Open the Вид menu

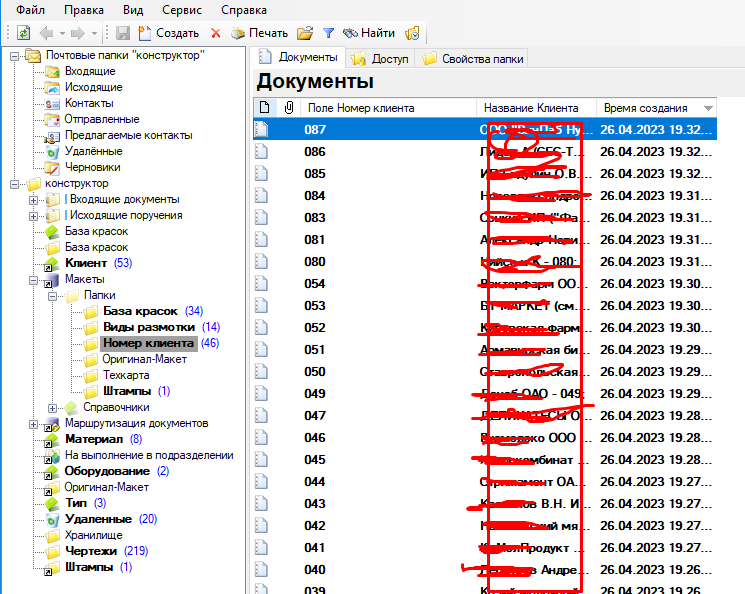pos(133,10)
